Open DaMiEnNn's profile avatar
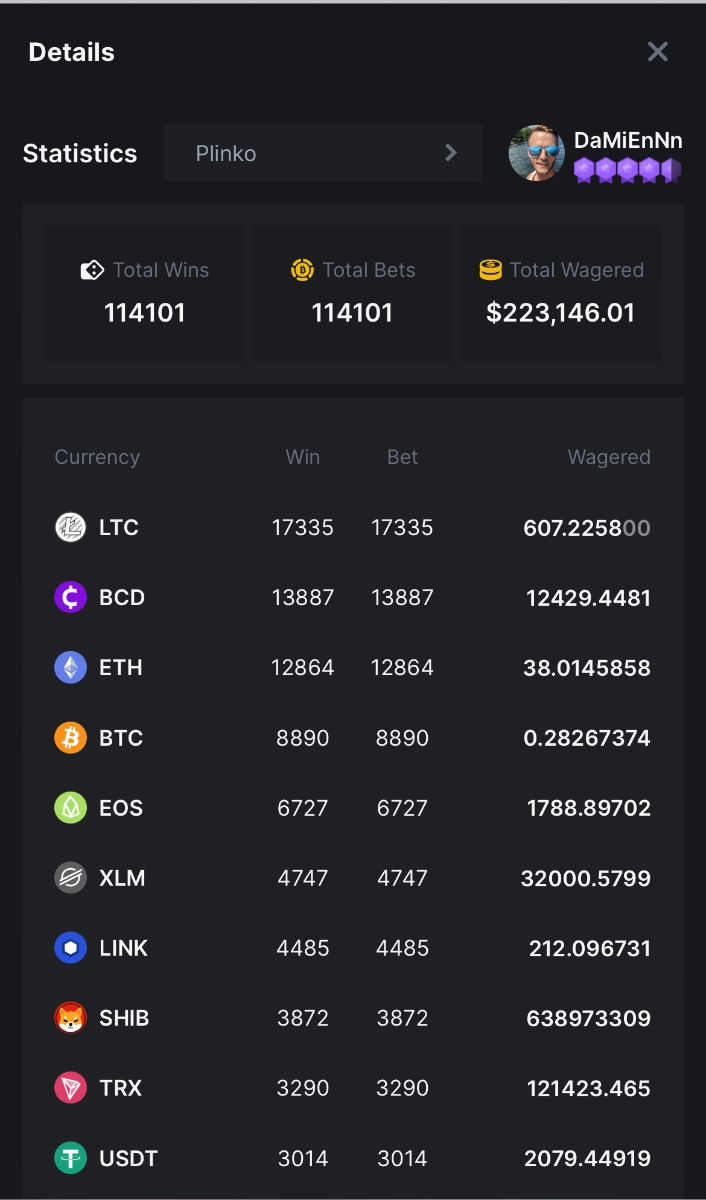Screen dimensions: 706x1200 [537, 153]
